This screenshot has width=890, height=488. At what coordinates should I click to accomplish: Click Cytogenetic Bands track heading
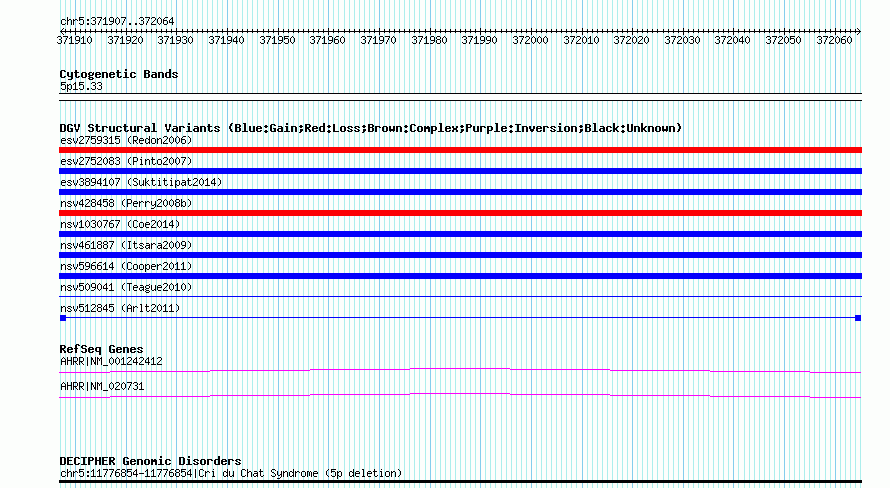tap(119, 74)
